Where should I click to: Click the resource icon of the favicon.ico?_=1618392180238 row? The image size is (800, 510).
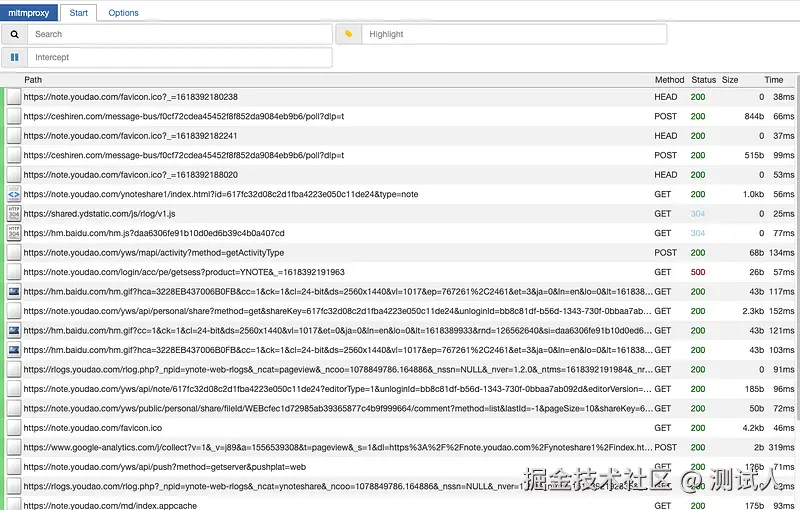pos(14,97)
